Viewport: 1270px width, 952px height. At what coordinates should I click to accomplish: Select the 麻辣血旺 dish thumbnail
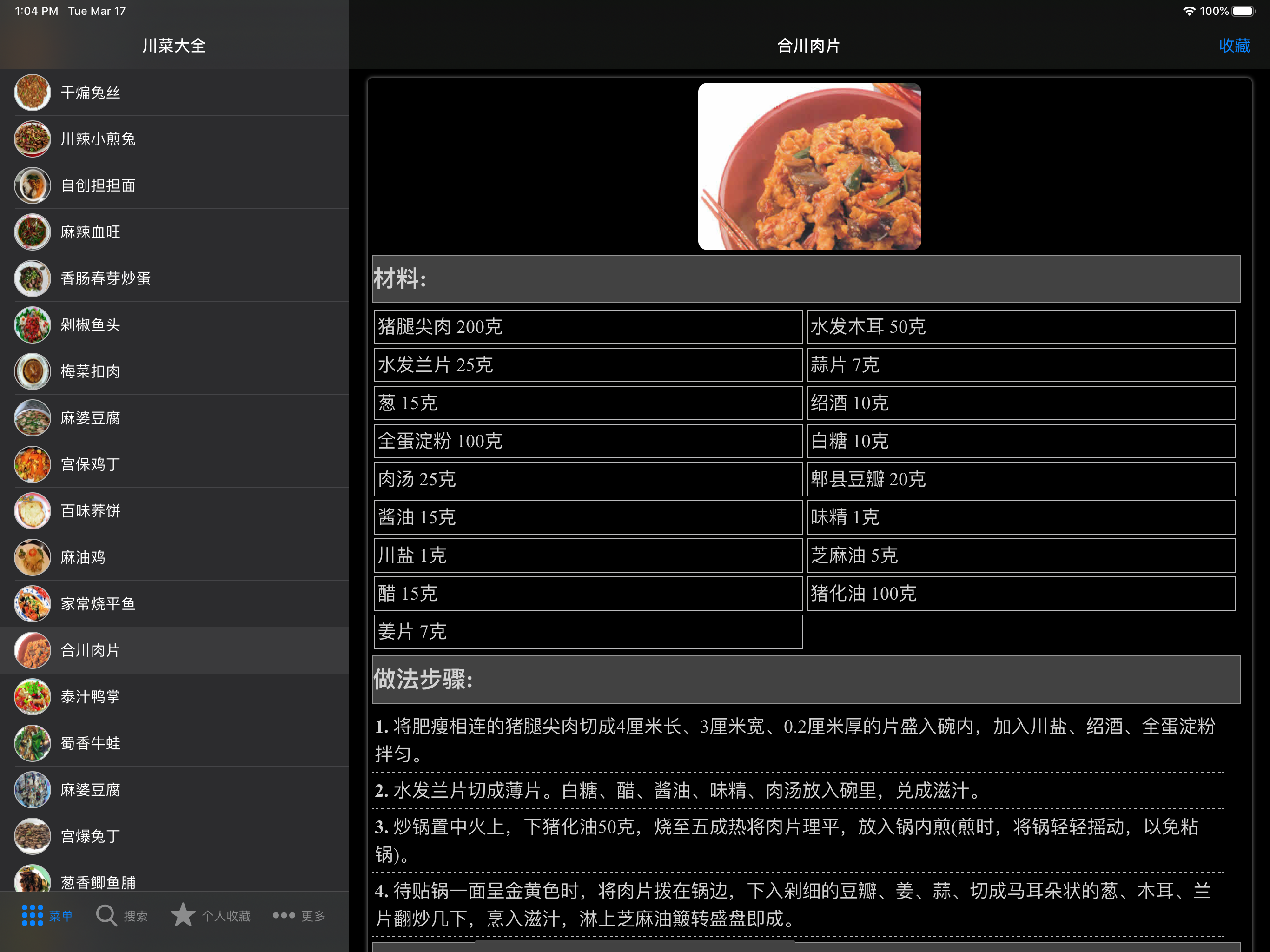[33, 232]
